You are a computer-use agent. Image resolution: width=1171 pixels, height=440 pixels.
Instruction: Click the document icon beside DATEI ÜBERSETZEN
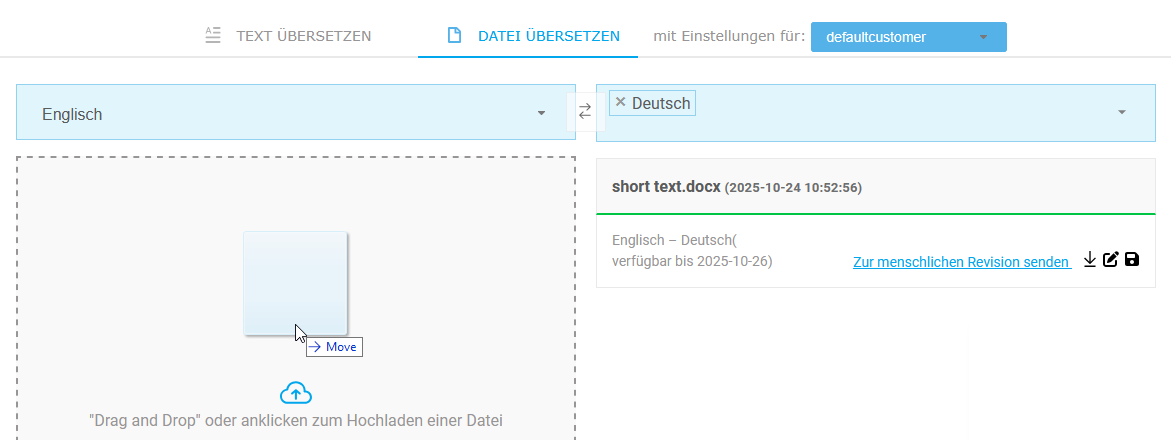point(454,36)
